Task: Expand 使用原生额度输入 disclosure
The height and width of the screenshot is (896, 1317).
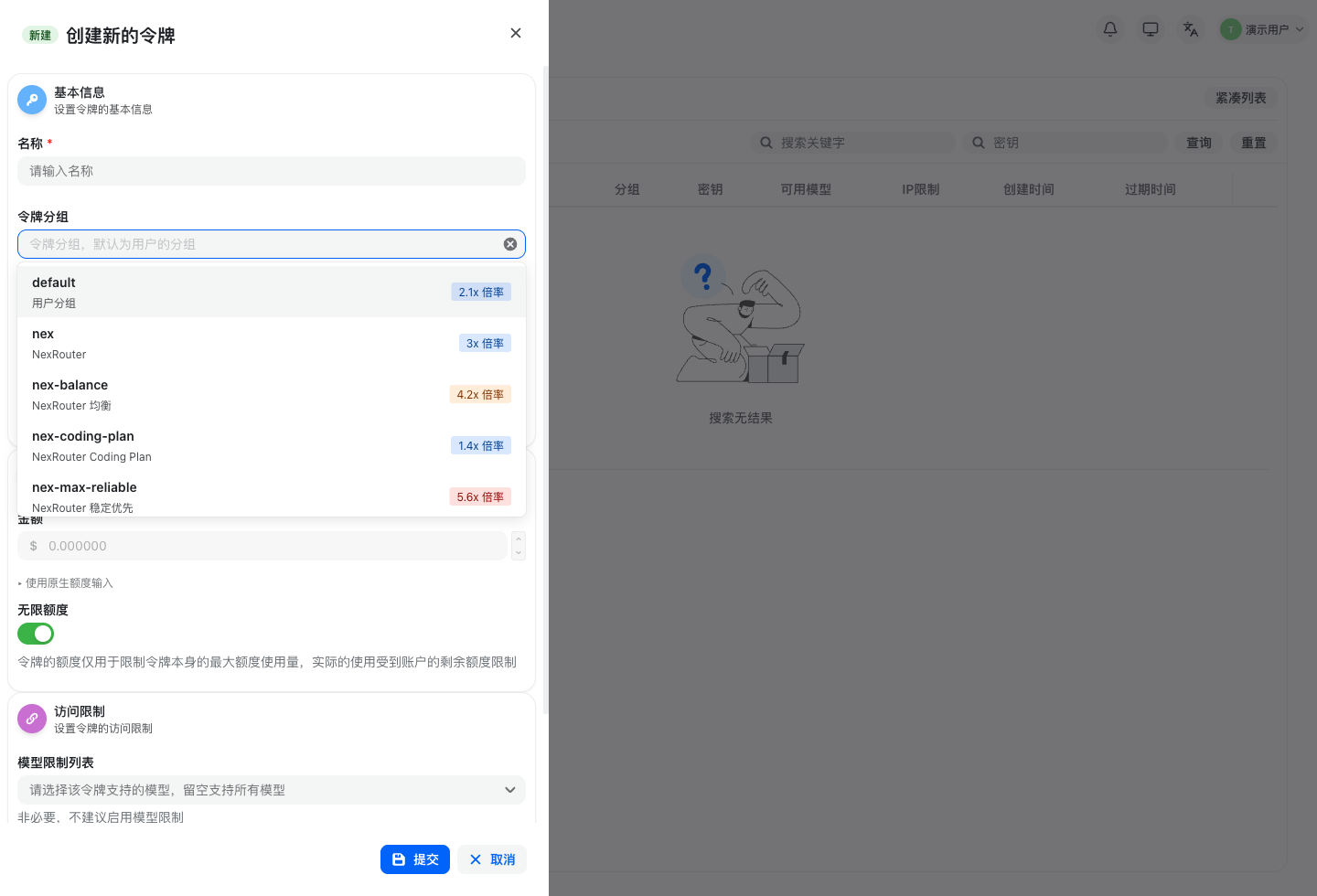Action: pyautogui.click(x=66, y=583)
